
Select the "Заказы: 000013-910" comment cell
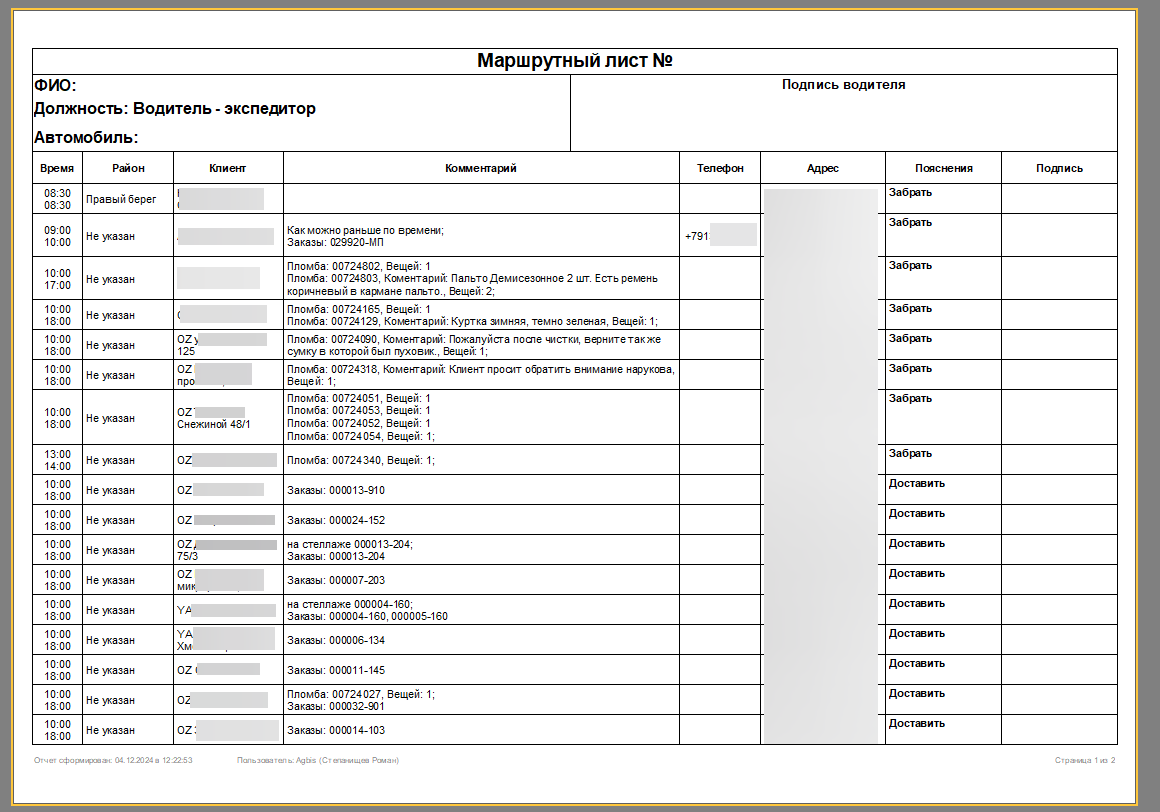[336, 490]
